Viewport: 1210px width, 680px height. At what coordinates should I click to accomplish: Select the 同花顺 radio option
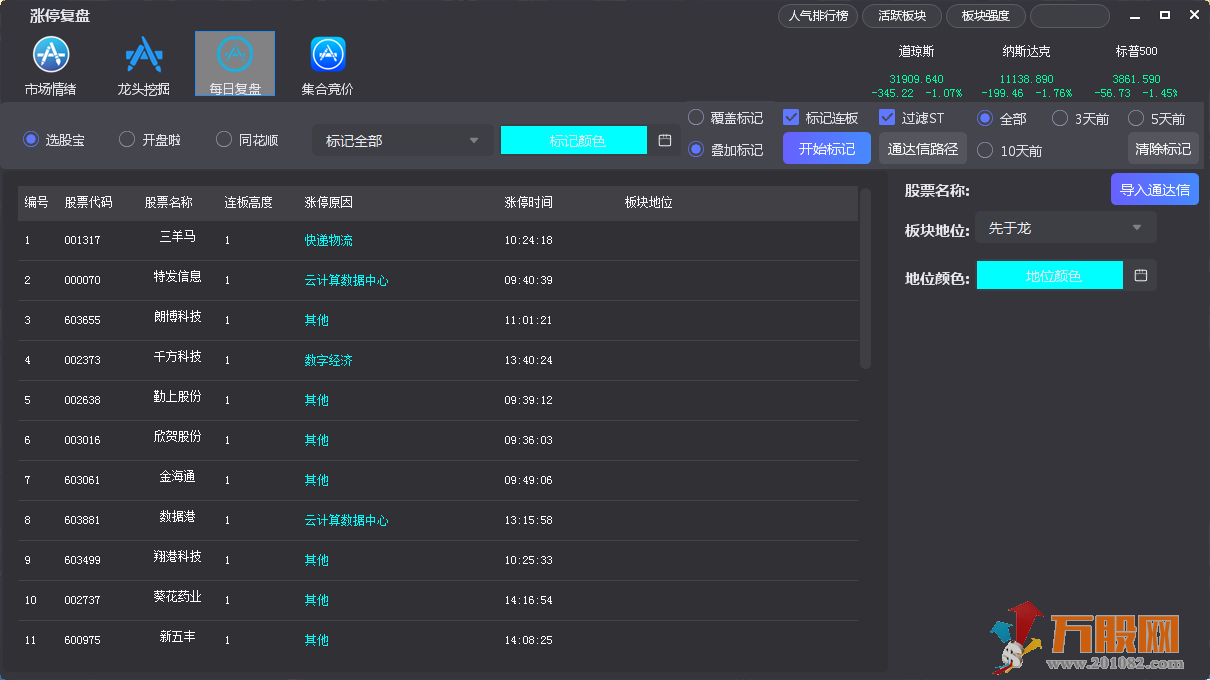point(247,140)
